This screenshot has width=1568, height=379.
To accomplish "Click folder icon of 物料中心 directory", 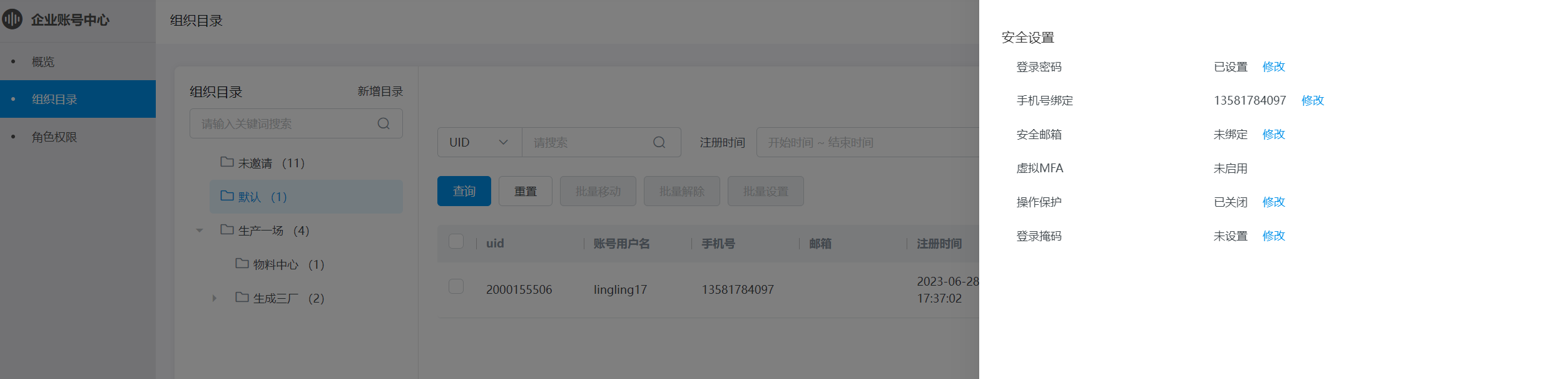I will point(242,264).
